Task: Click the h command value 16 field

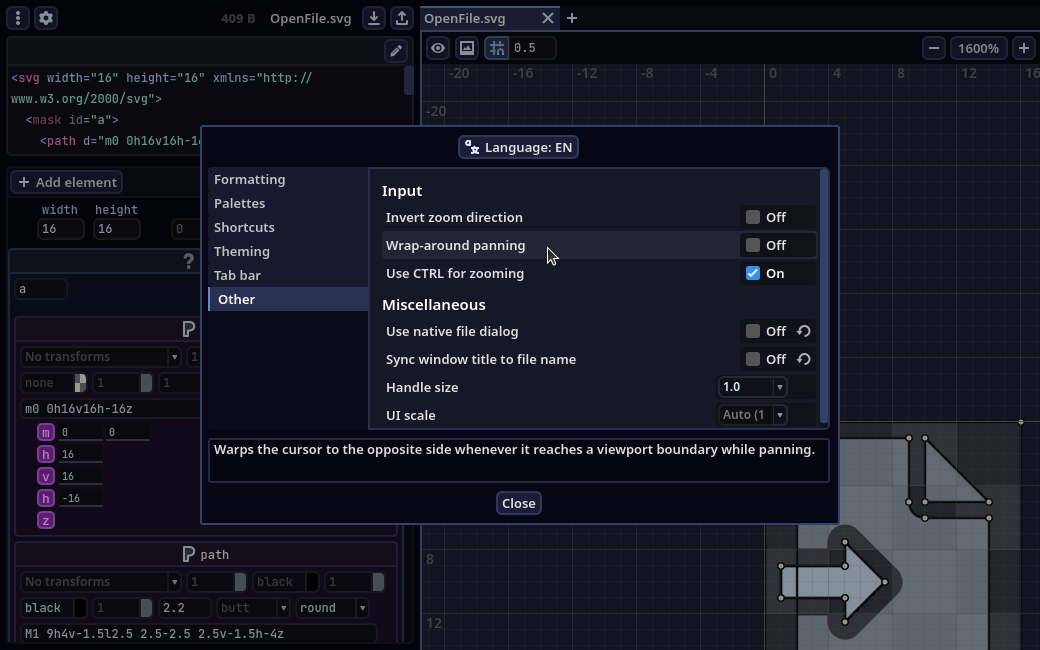Action: pyautogui.click(x=81, y=455)
